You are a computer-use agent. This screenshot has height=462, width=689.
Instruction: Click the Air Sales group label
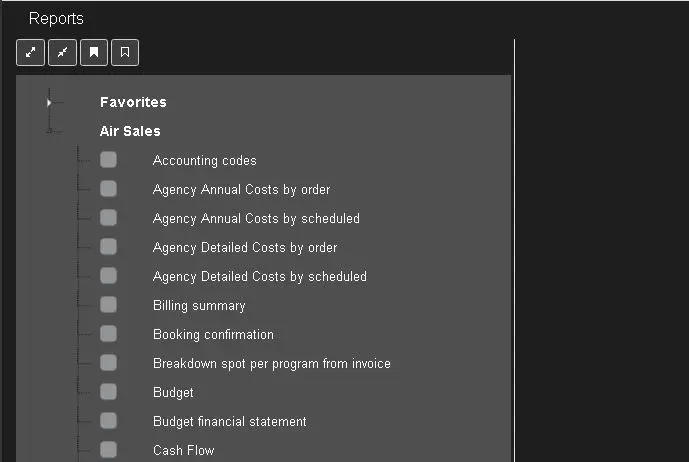[x=130, y=131]
